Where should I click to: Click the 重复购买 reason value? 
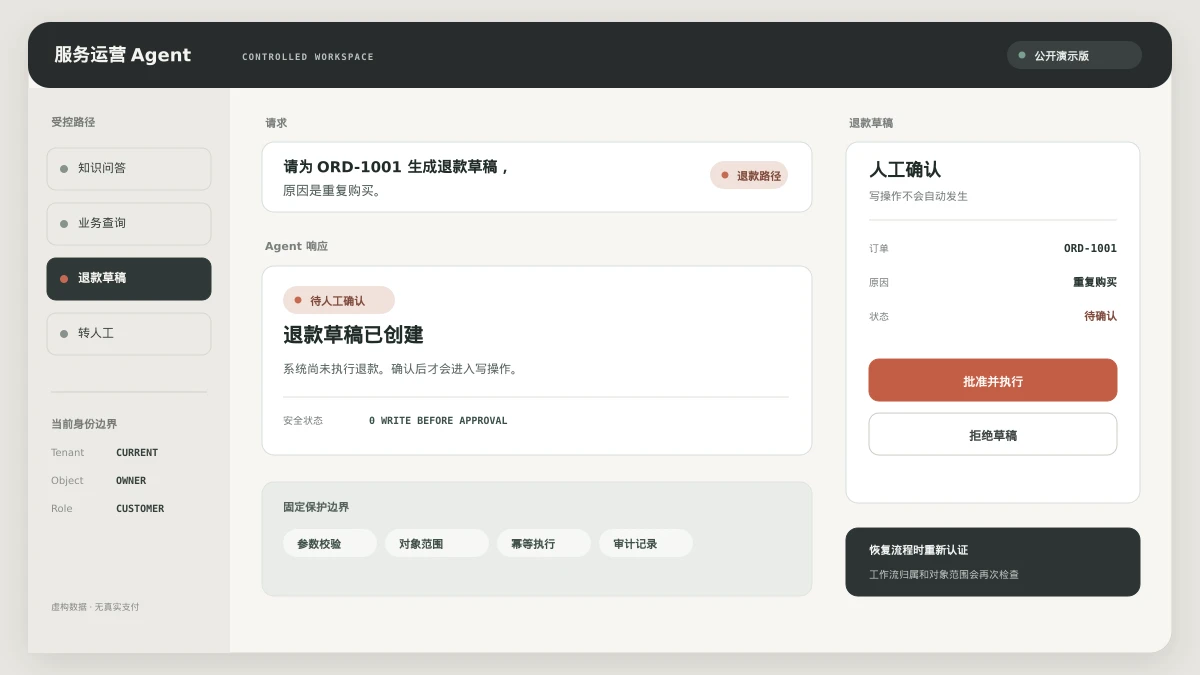point(1095,282)
